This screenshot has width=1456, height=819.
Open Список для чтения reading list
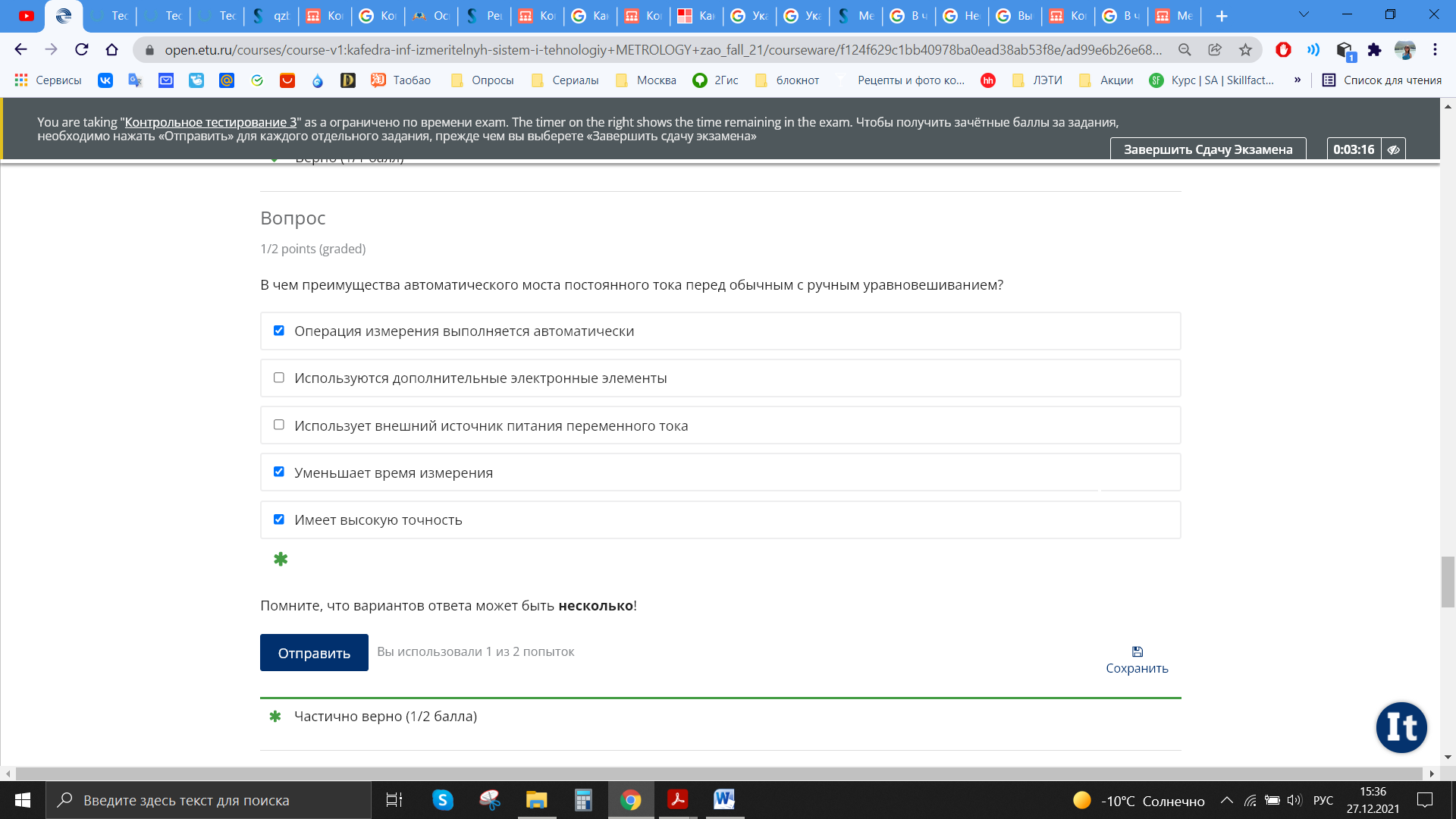click(1382, 80)
